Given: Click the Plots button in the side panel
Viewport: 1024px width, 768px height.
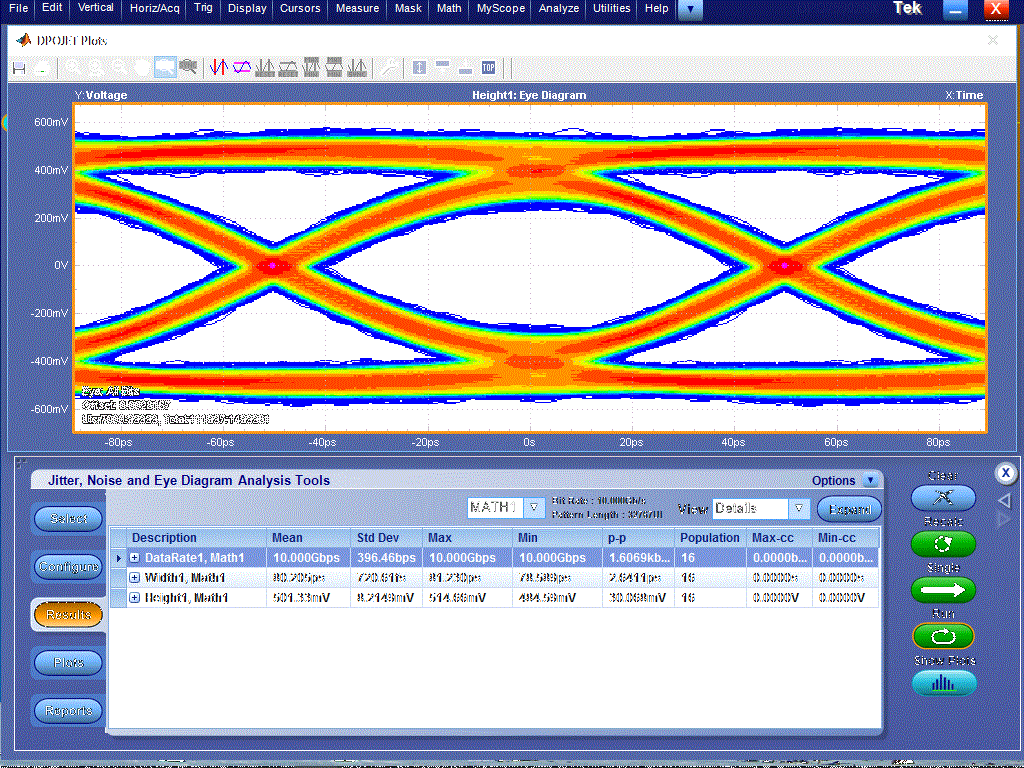Looking at the screenshot, I should click(69, 663).
